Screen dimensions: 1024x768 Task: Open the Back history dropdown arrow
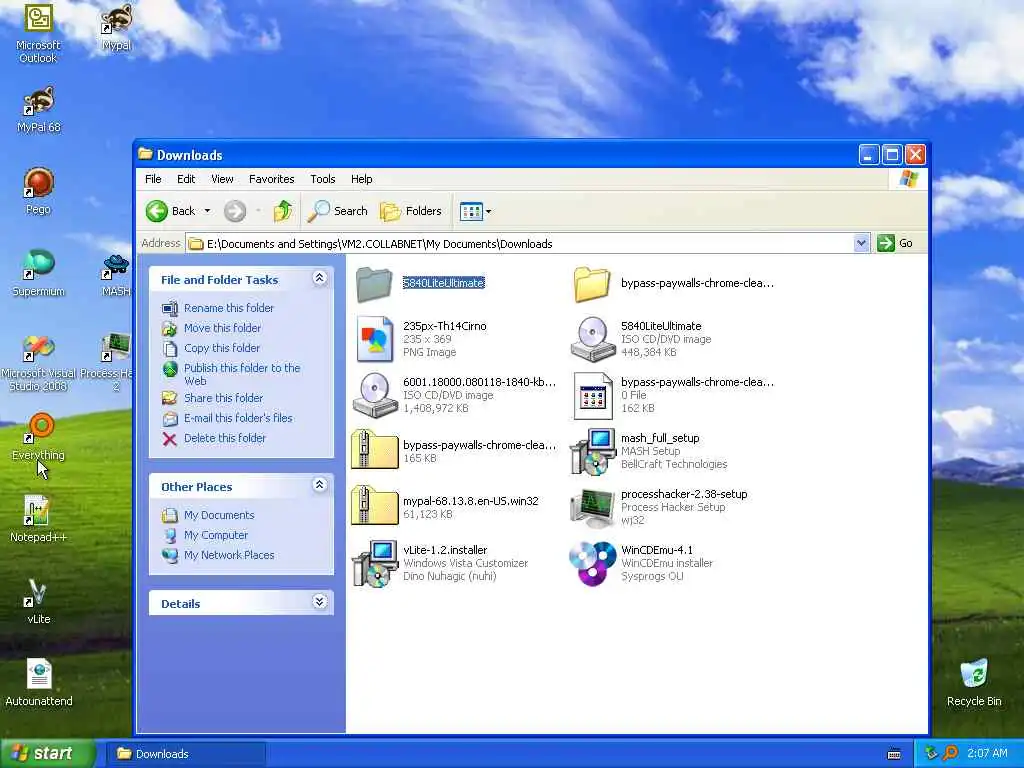click(x=207, y=211)
